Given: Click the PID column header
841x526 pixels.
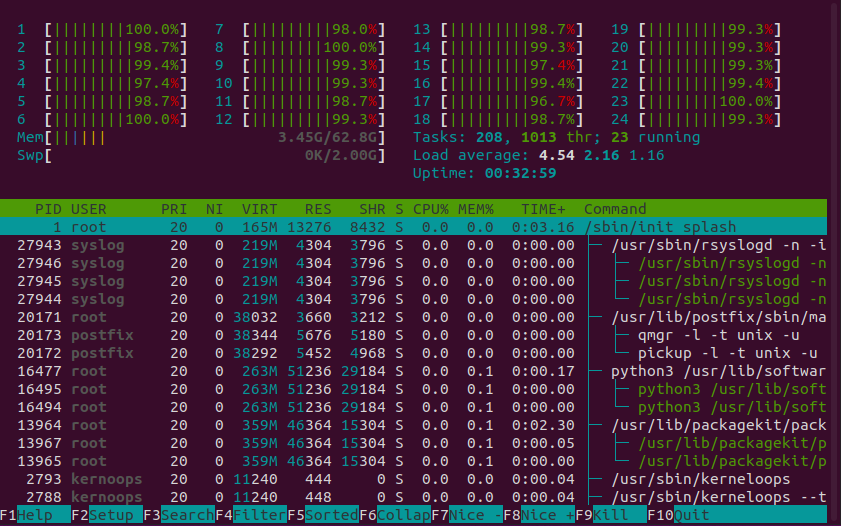Looking at the screenshot, I should (48, 209).
